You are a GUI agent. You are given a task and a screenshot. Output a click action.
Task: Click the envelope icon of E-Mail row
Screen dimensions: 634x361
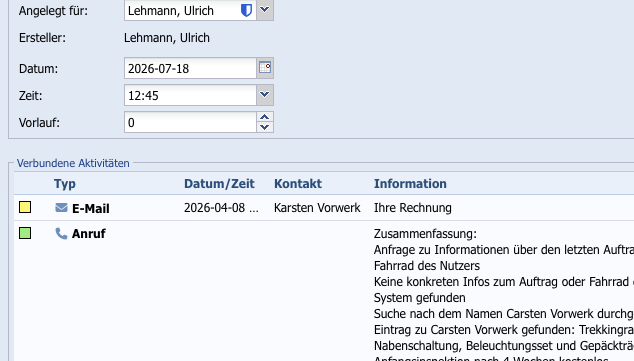[x=61, y=208]
